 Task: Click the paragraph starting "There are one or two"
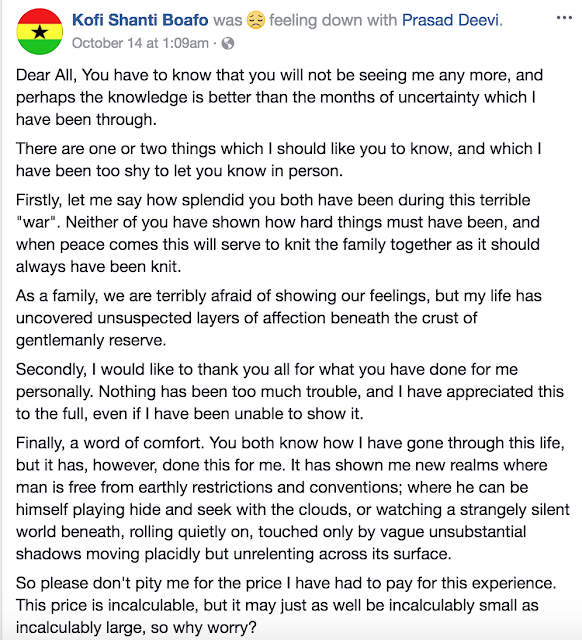coord(279,160)
